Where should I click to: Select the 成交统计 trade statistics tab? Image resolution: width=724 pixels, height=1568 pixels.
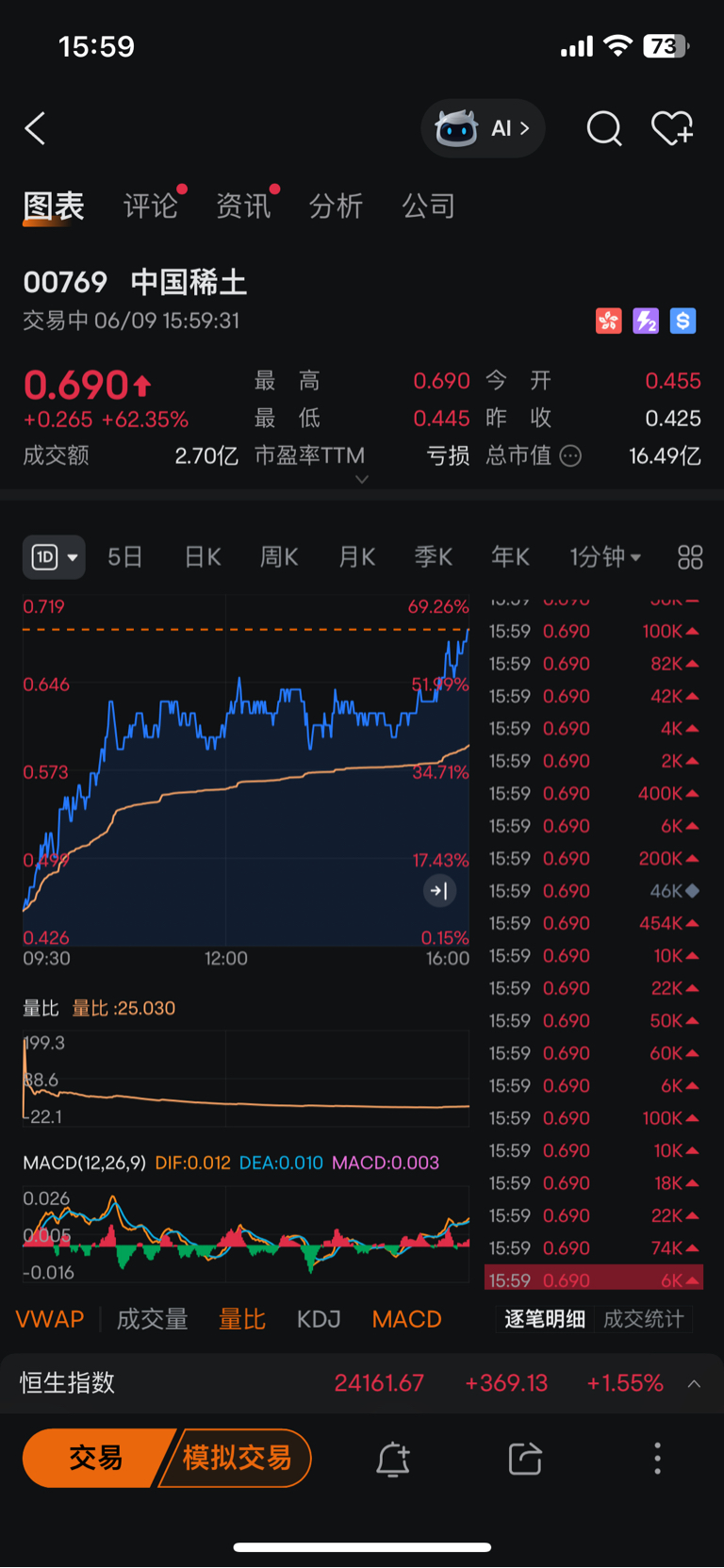tap(644, 1319)
